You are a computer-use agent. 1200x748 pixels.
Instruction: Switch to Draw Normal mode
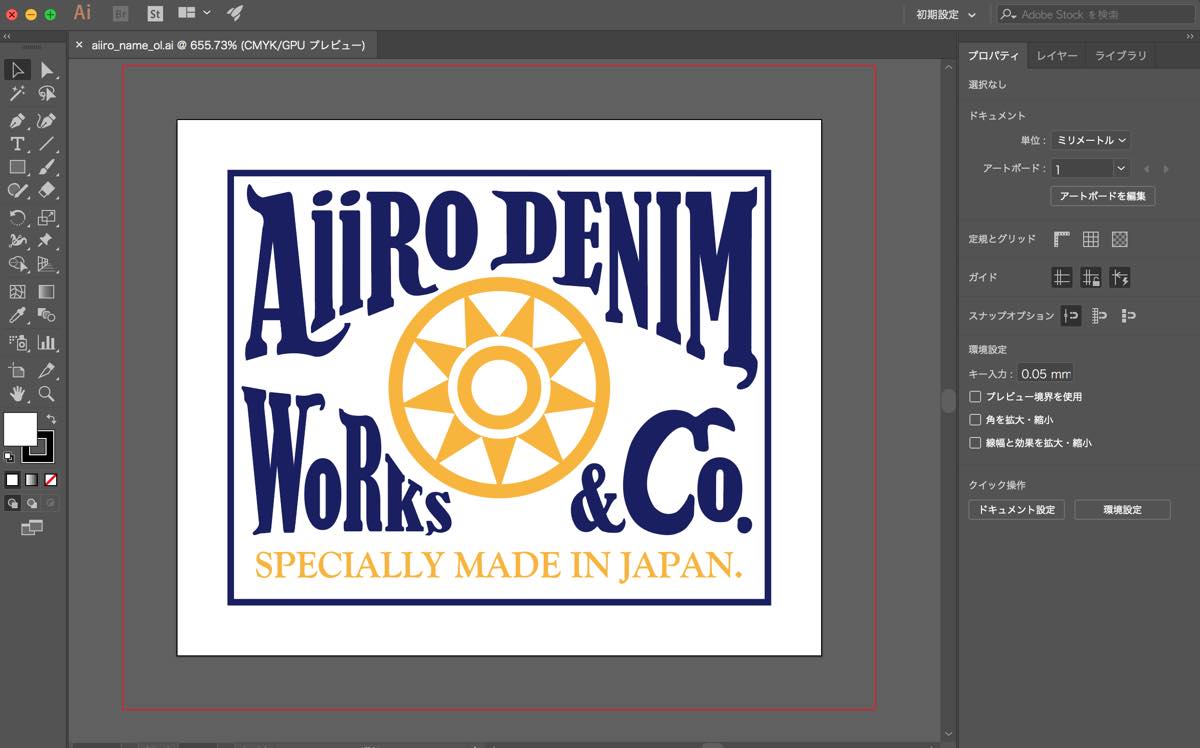click(x=12, y=503)
